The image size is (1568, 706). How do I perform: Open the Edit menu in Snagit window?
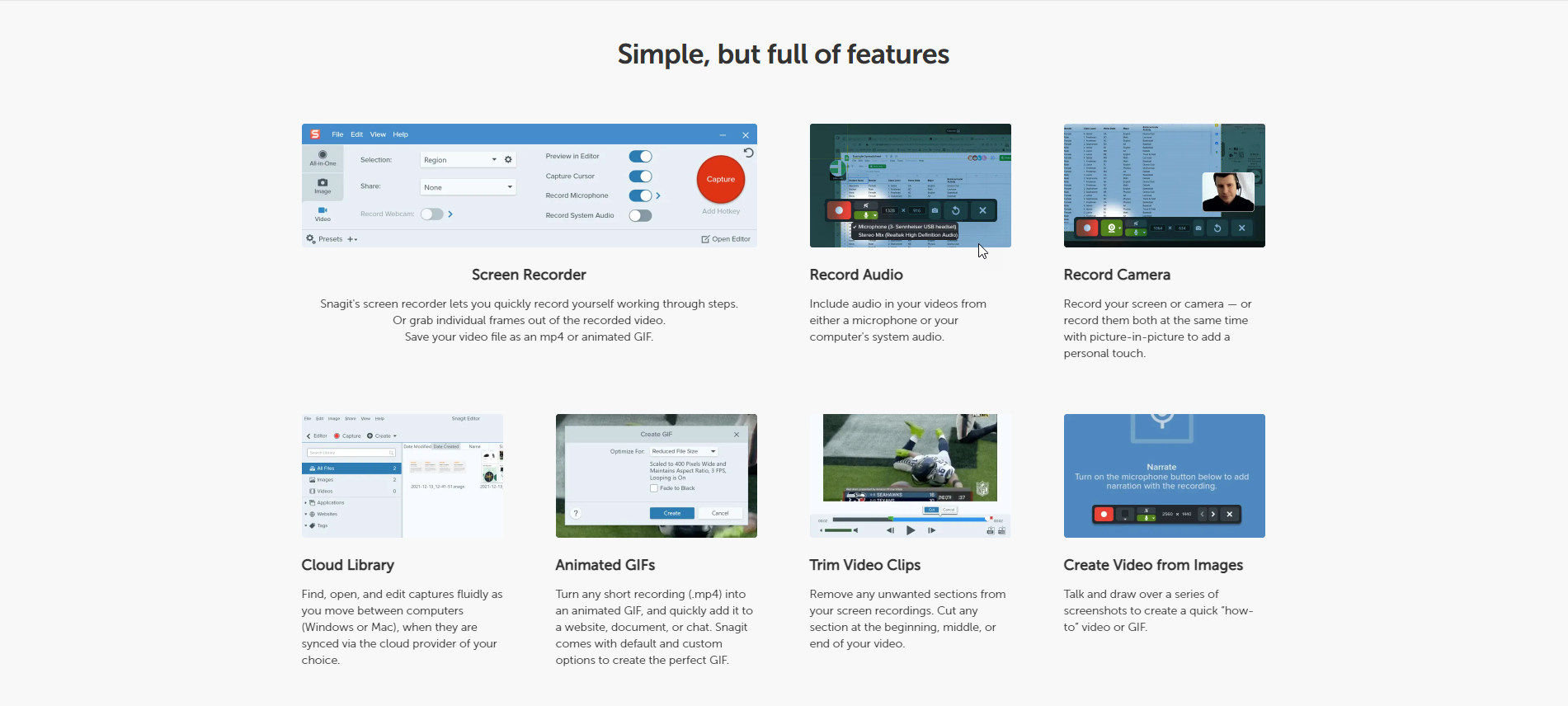tap(356, 134)
